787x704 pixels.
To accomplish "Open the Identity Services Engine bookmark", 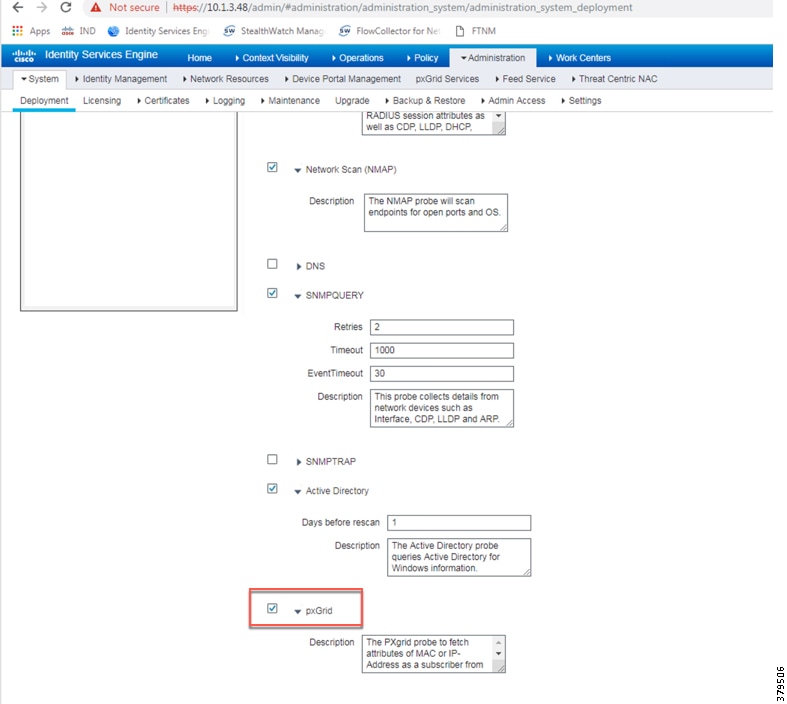I will point(158,31).
